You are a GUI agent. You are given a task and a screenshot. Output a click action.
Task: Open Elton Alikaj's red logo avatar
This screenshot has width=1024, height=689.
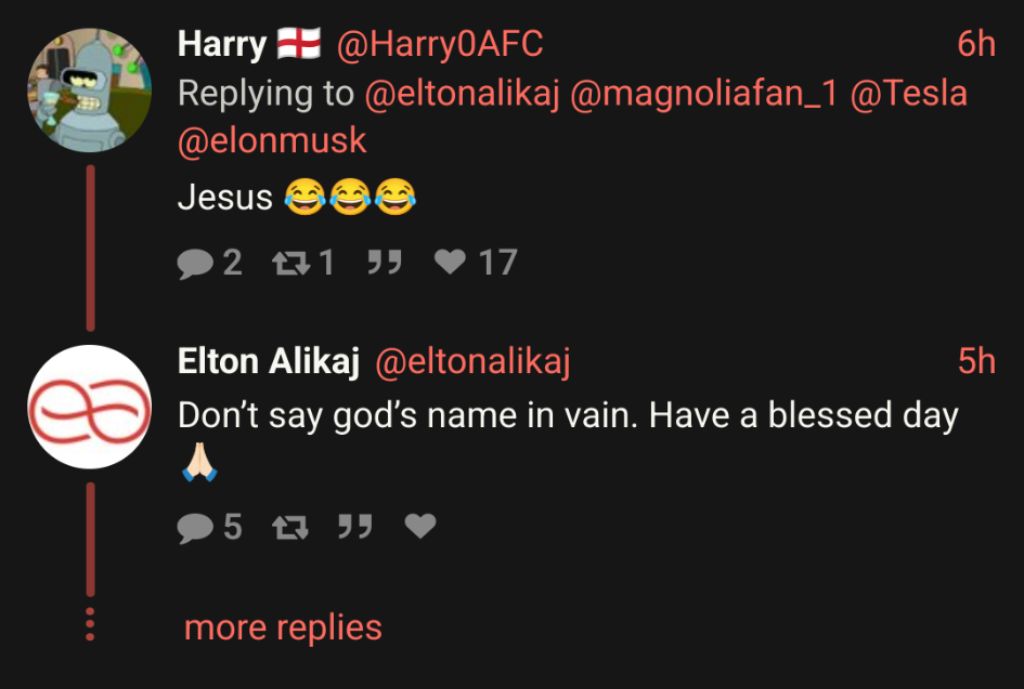pyautogui.click(x=89, y=407)
